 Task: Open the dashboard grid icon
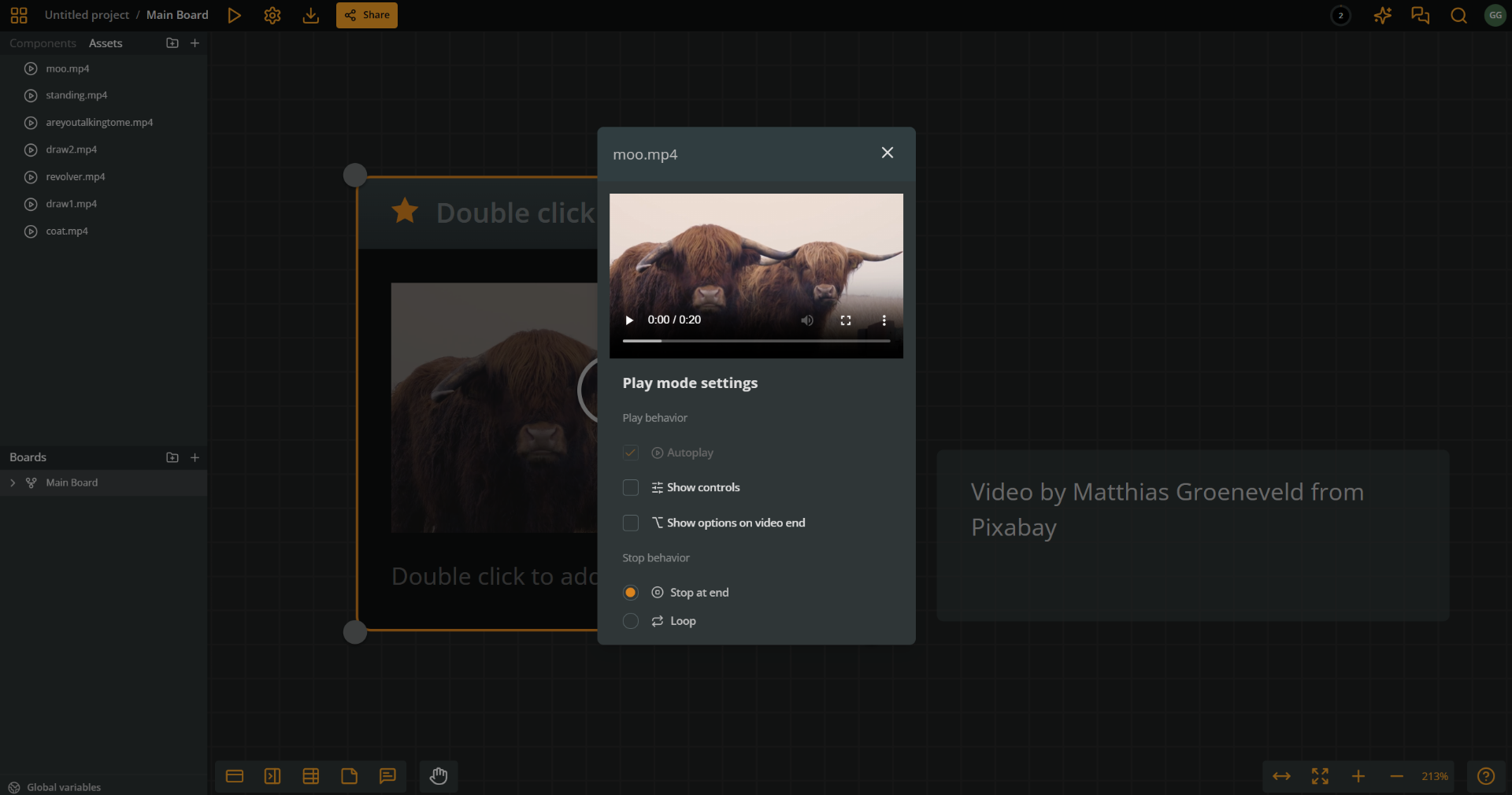pyautogui.click(x=19, y=15)
